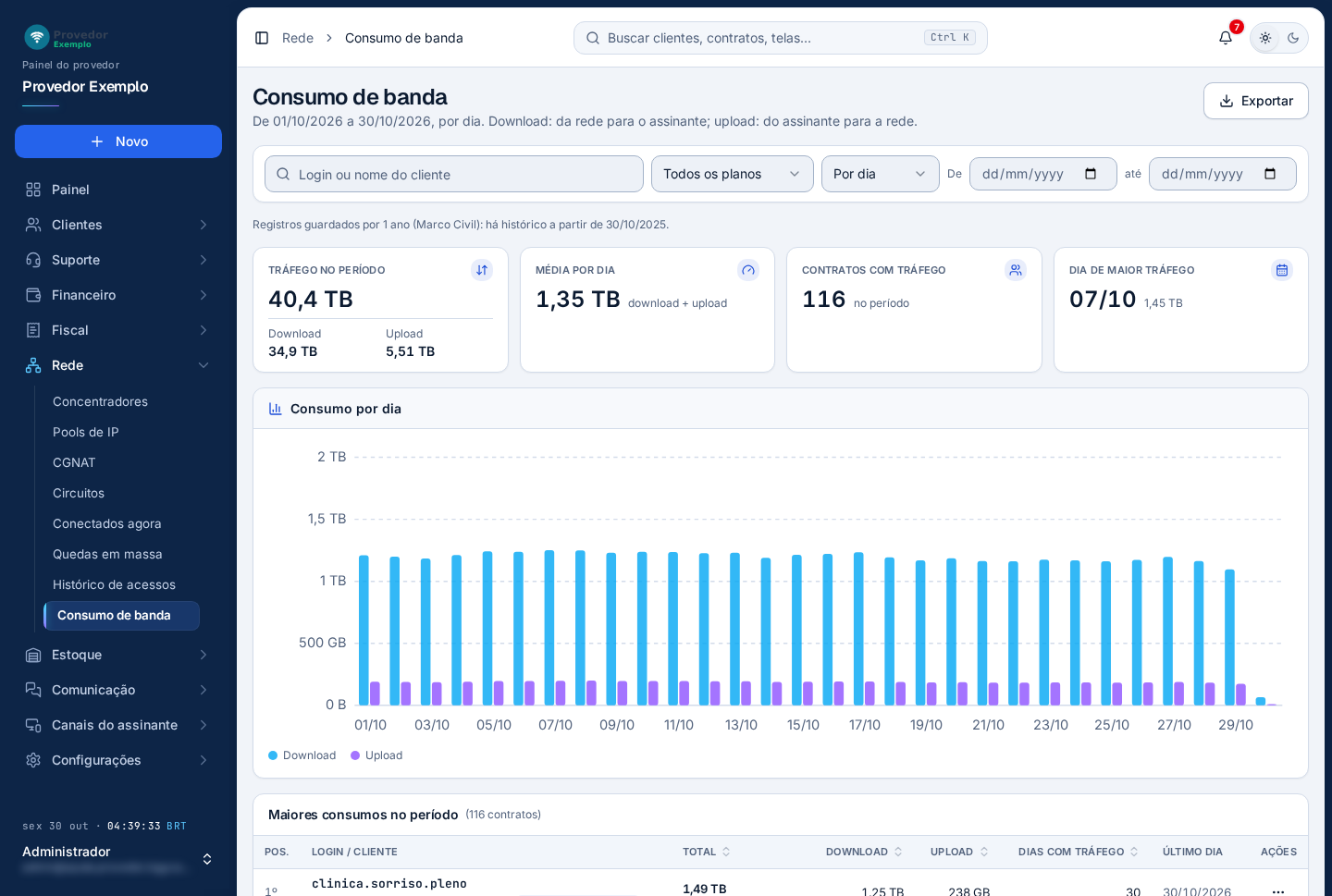
Task: Open the calendar picker for the De date
Action: pos(1091,174)
